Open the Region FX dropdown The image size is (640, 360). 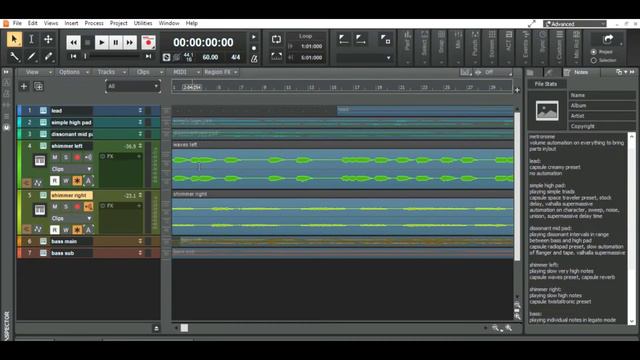click(x=221, y=72)
